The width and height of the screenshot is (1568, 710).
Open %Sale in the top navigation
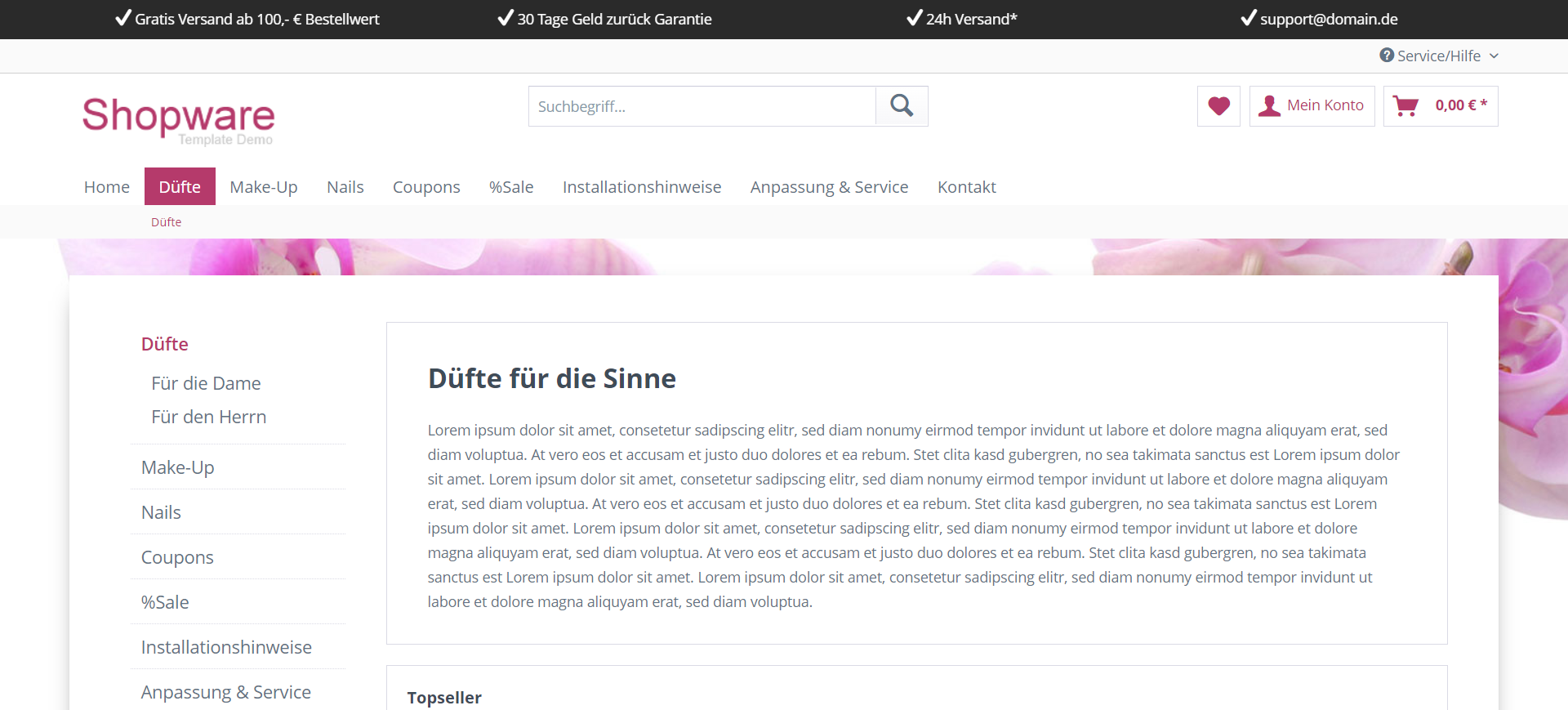click(511, 186)
